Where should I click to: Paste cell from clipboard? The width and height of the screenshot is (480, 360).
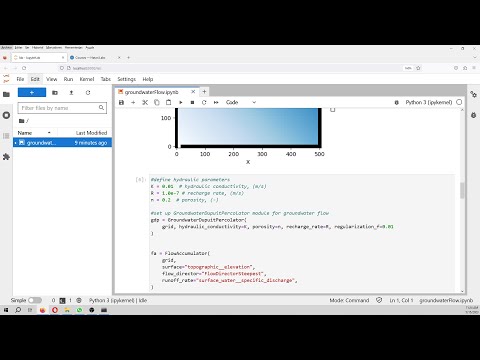pos(169,102)
